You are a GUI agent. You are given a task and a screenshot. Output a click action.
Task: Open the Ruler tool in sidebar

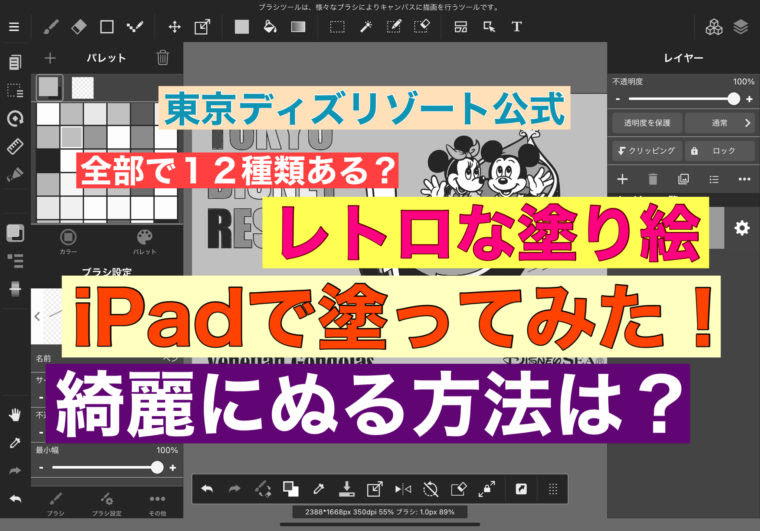pyautogui.click(x=15, y=146)
